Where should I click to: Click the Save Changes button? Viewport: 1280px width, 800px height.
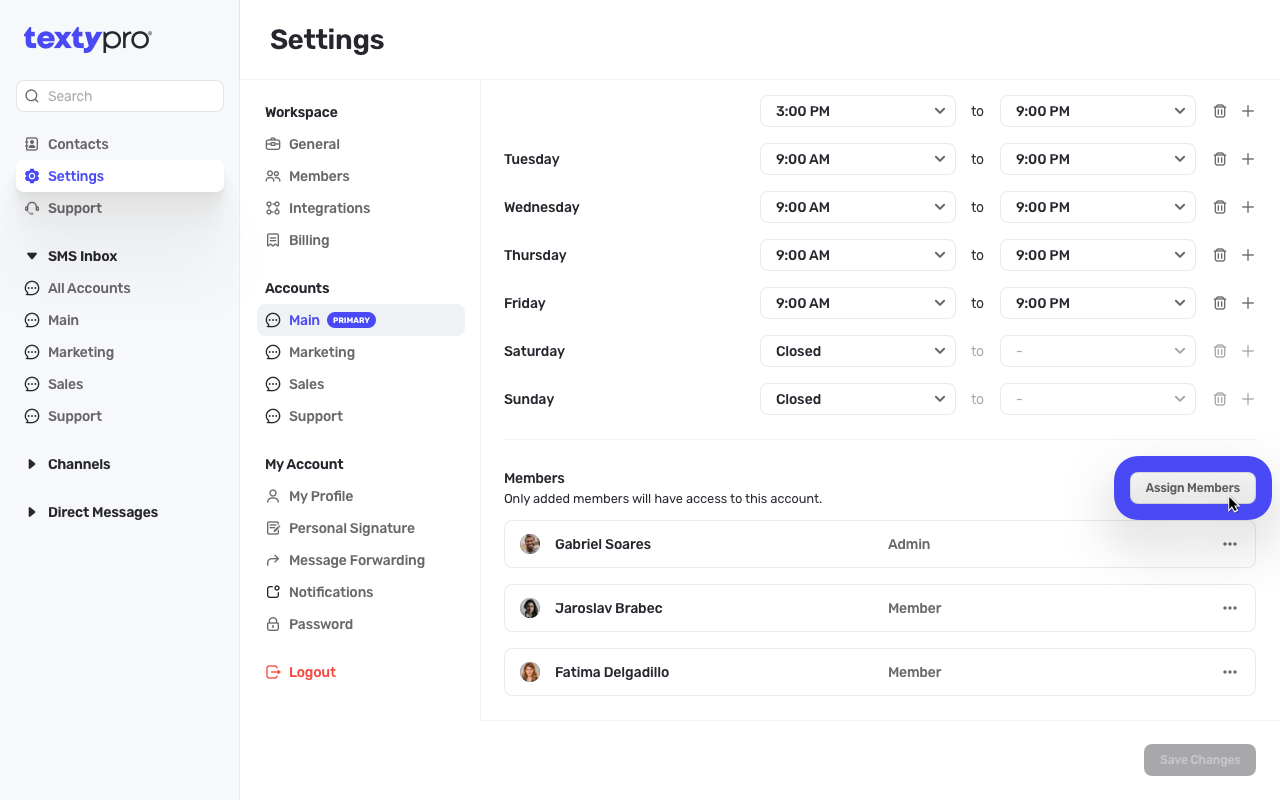tap(1200, 760)
